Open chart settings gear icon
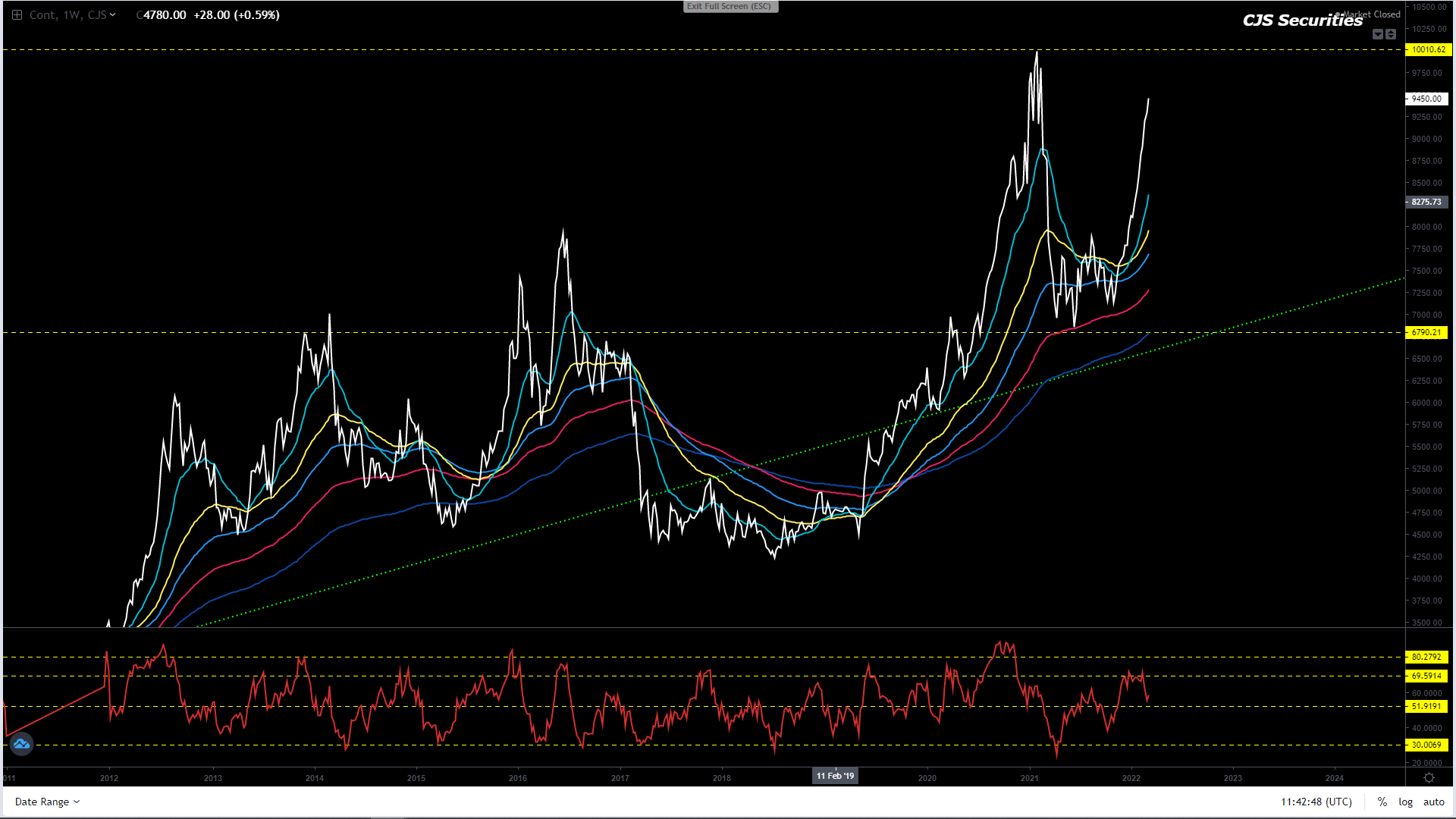 click(1429, 778)
